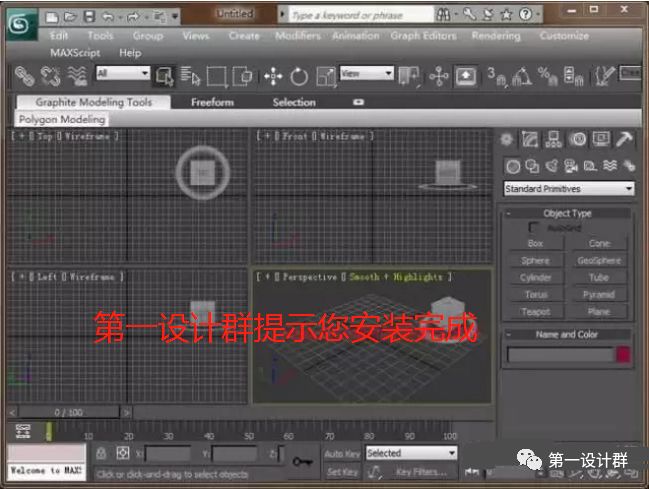Expand the Graphite ribbon minimize toggle
The width and height of the screenshot is (649, 489).
358,102
